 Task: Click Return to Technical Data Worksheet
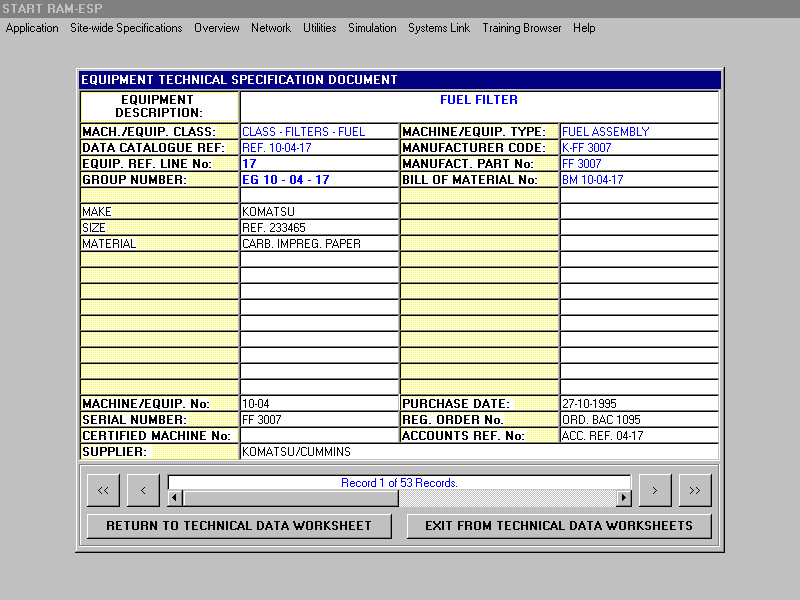[239, 526]
